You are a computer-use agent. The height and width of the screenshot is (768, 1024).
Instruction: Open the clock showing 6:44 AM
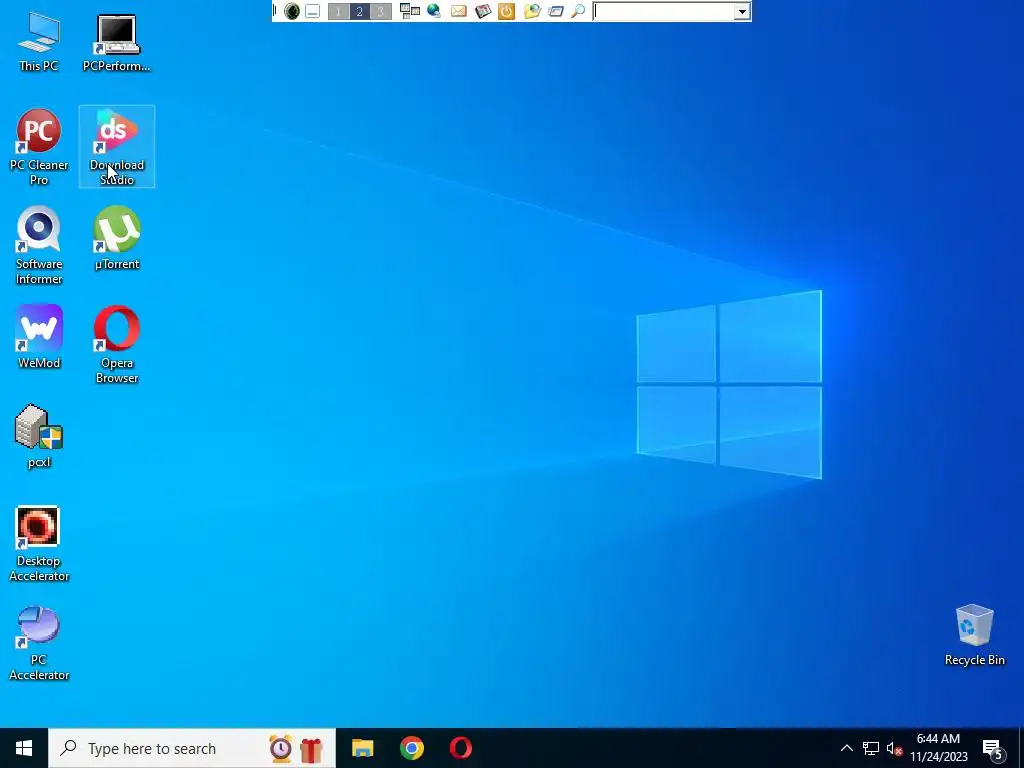point(938,748)
